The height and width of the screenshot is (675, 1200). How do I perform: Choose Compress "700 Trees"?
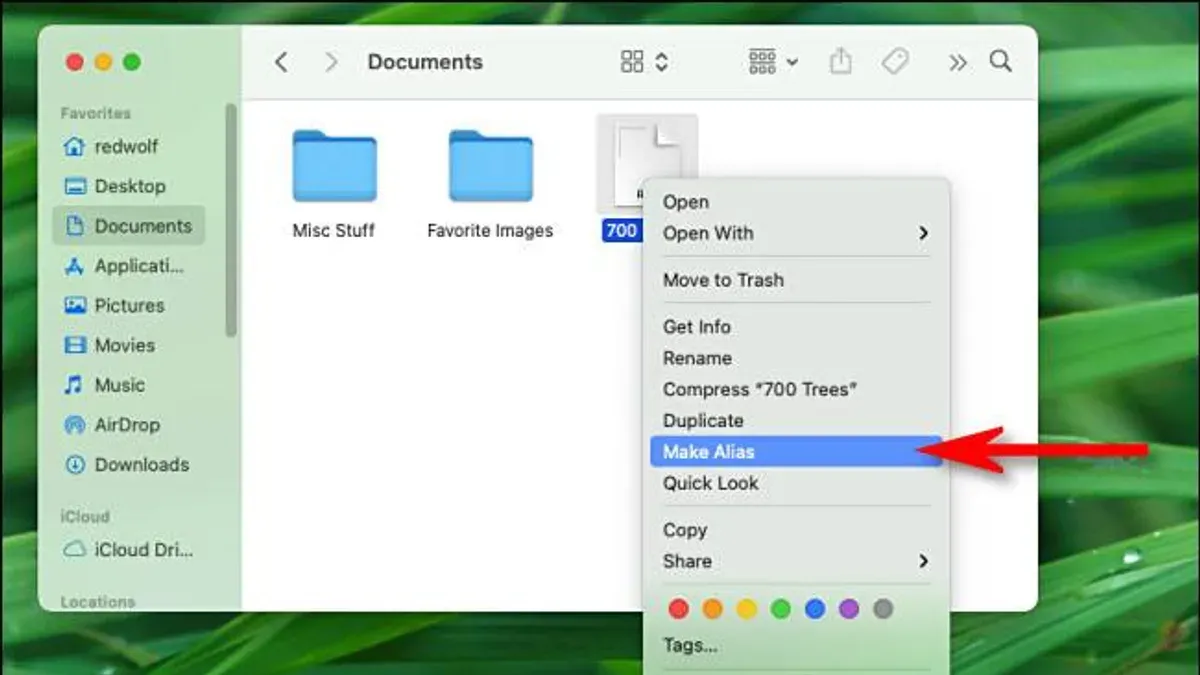(796, 389)
